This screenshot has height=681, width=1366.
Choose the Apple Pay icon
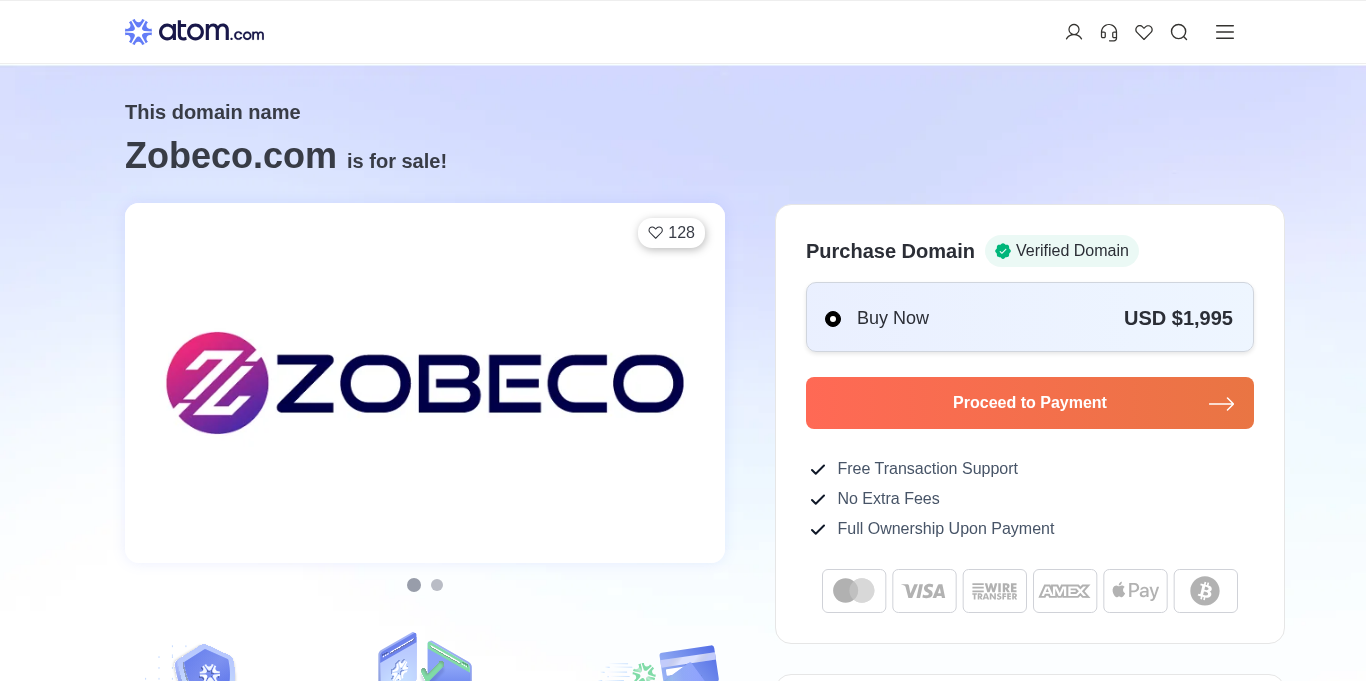pyautogui.click(x=1135, y=591)
